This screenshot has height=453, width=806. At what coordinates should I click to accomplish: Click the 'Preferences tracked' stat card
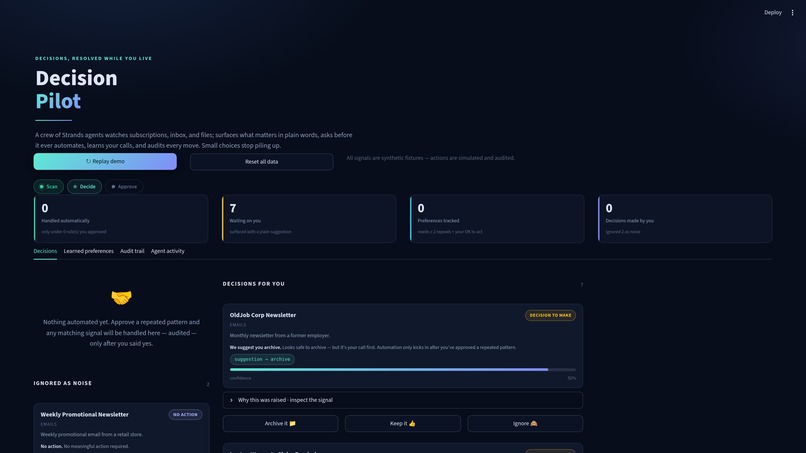point(497,219)
